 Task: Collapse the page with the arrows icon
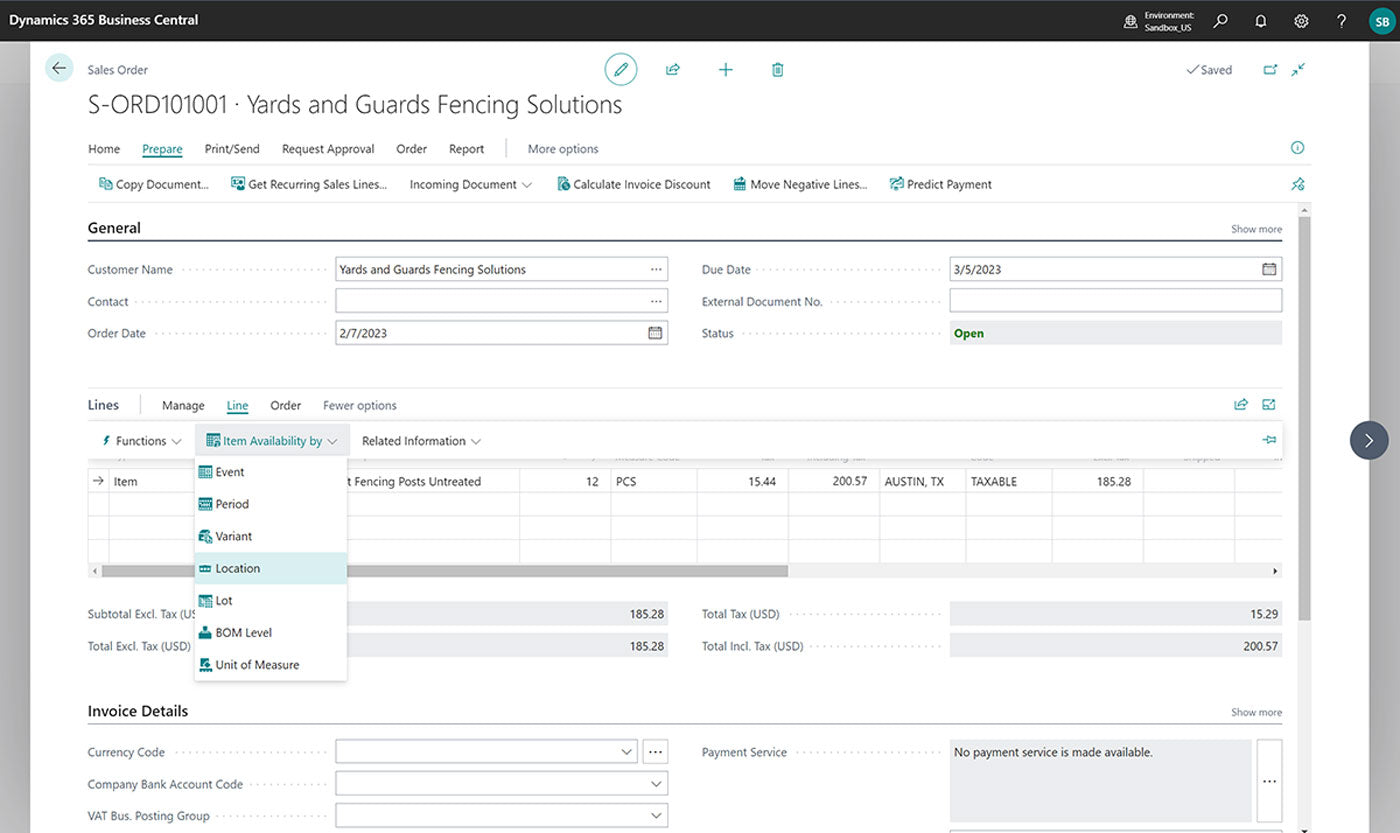tap(1298, 69)
